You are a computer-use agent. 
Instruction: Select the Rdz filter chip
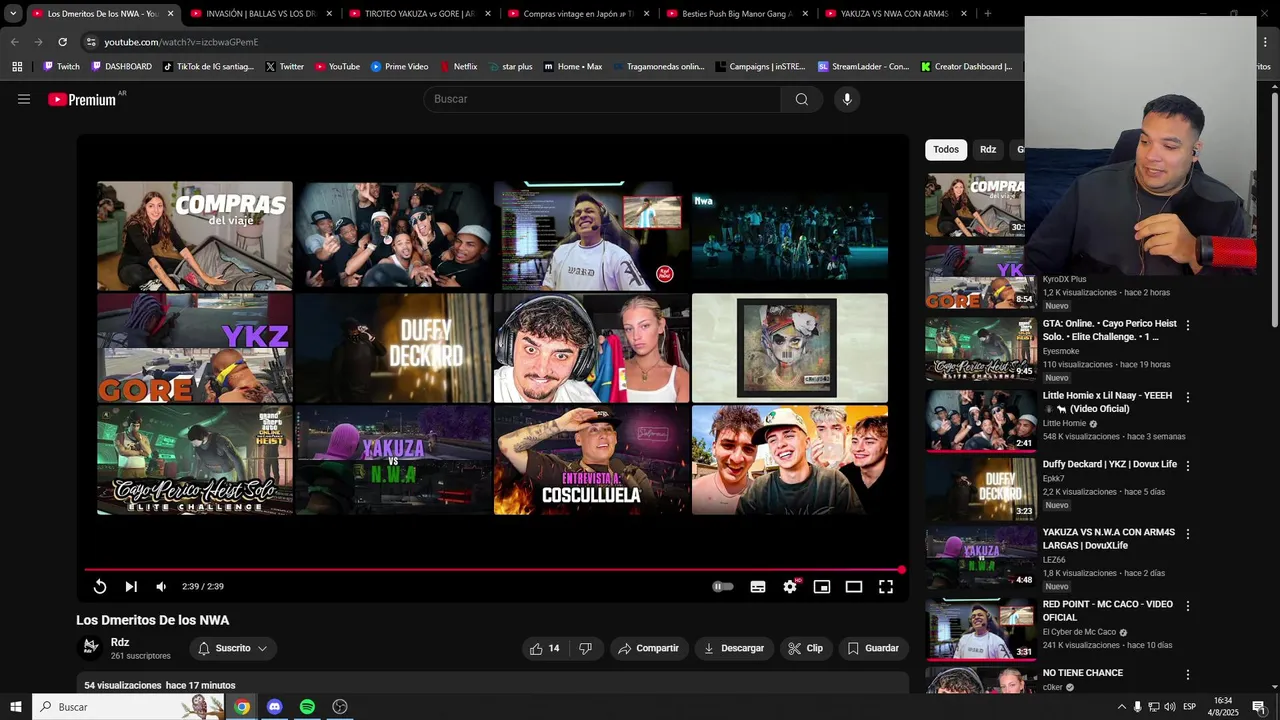(x=988, y=150)
